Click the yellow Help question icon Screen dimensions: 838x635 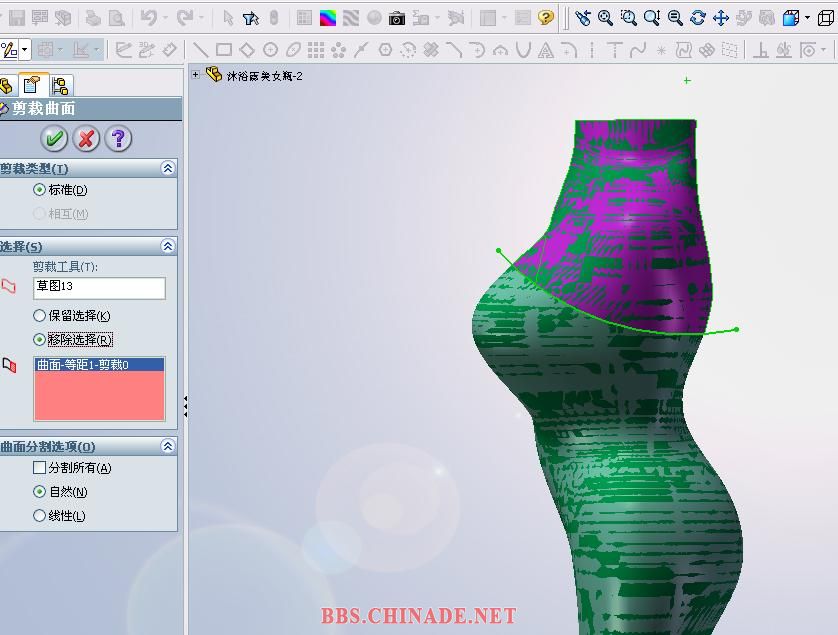pos(546,18)
